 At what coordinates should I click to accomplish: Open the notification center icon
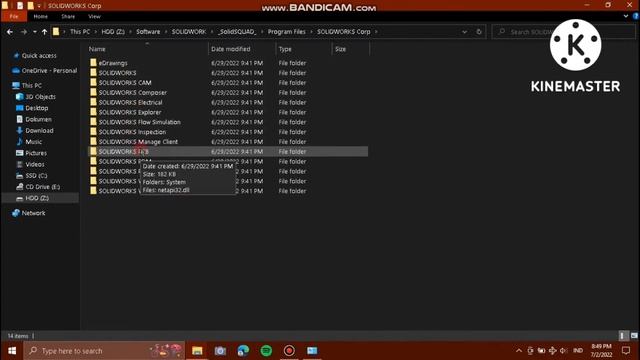(x=626, y=351)
